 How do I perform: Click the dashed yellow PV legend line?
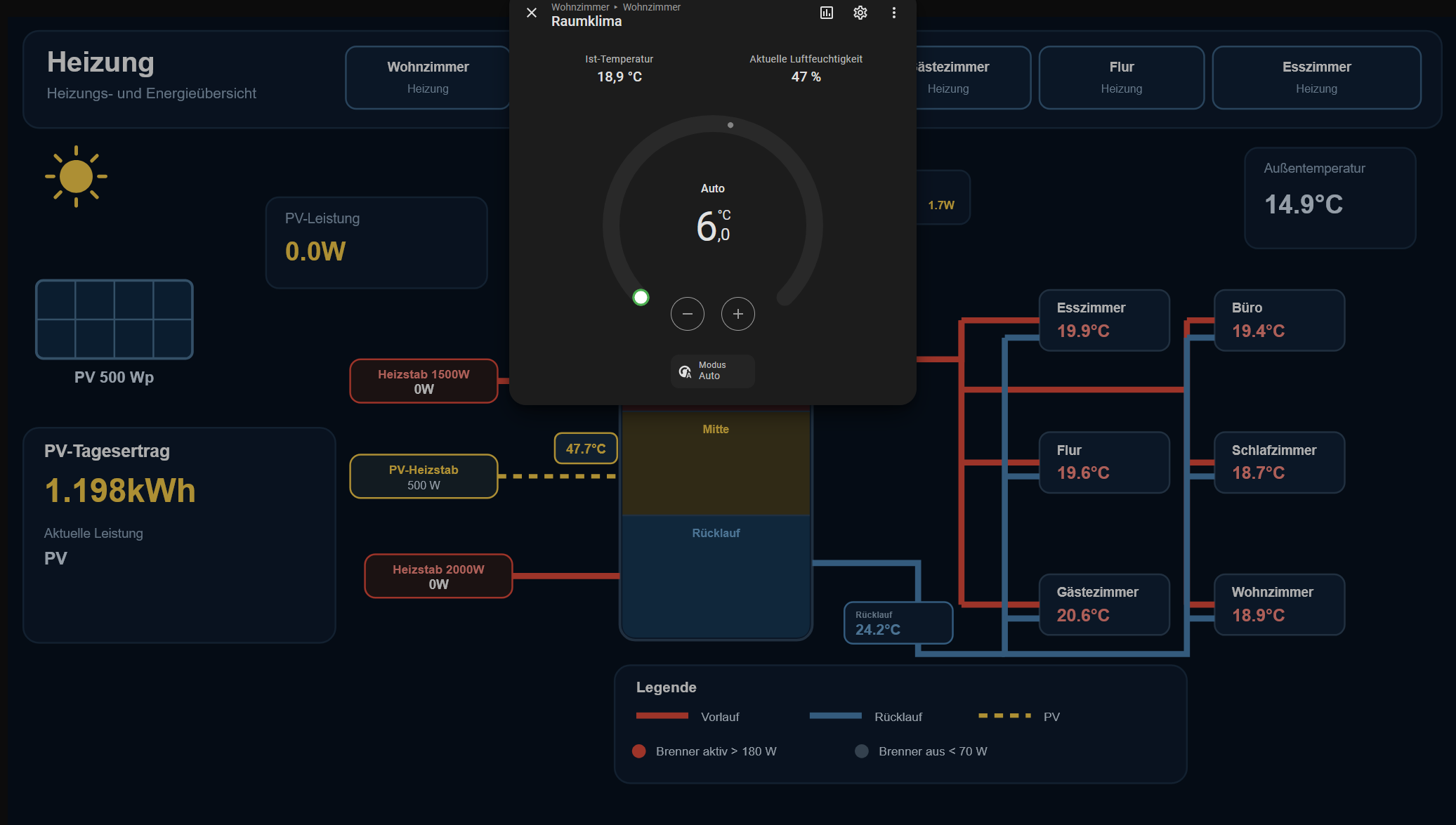[x=1005, y=715]
